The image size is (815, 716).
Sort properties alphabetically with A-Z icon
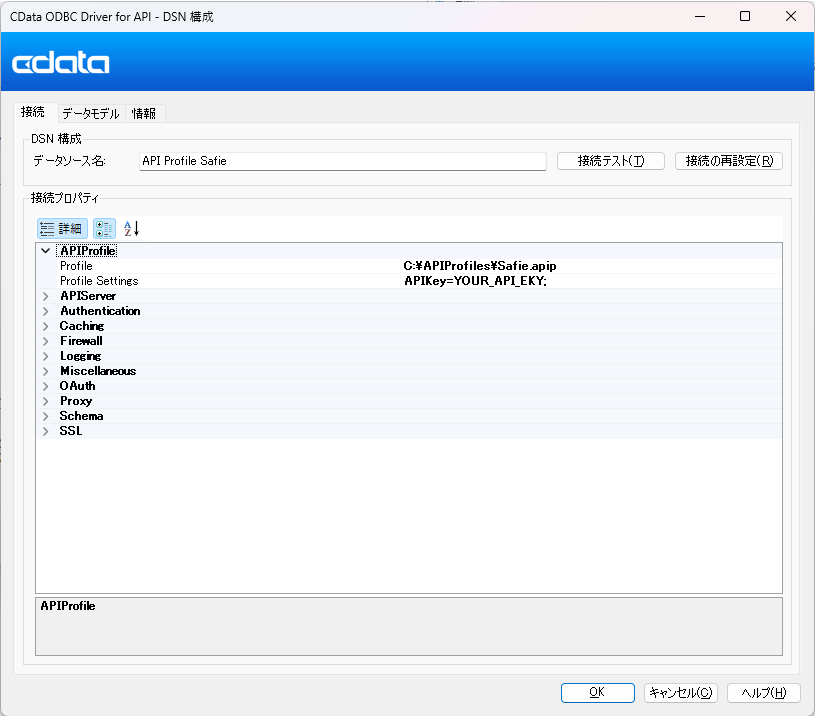point(130,228)
